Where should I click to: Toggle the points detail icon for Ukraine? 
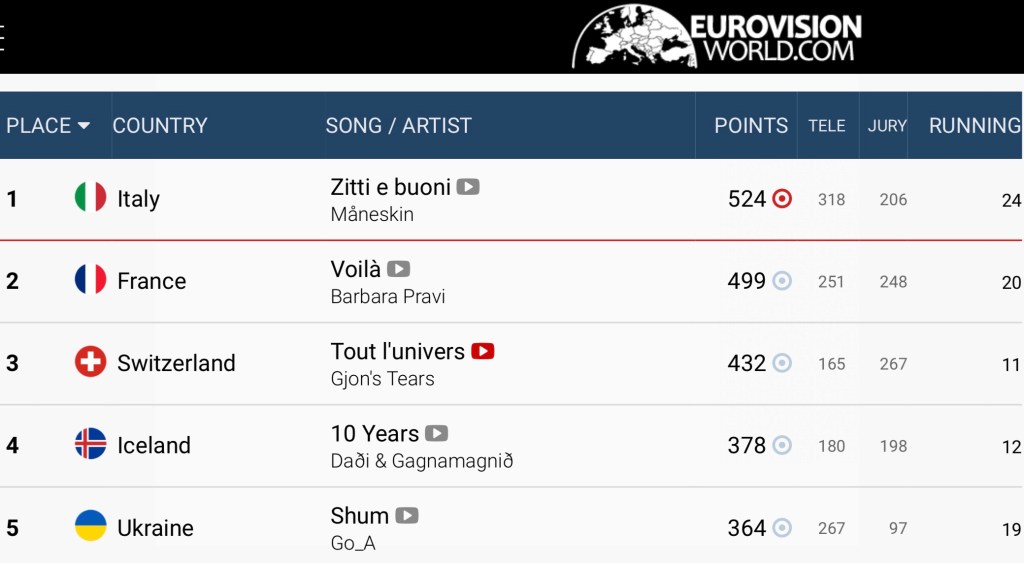(782, 528)
